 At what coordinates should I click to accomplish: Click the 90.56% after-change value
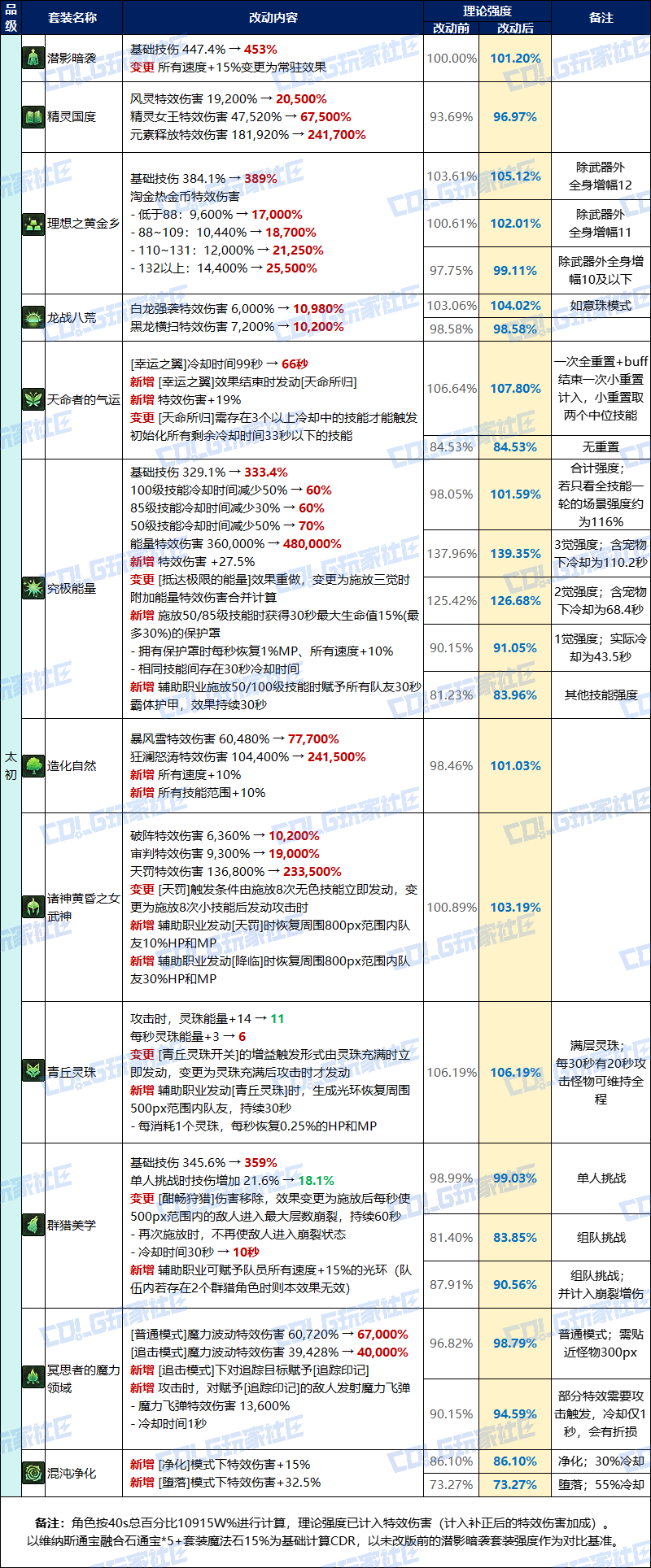point(515,1284)
